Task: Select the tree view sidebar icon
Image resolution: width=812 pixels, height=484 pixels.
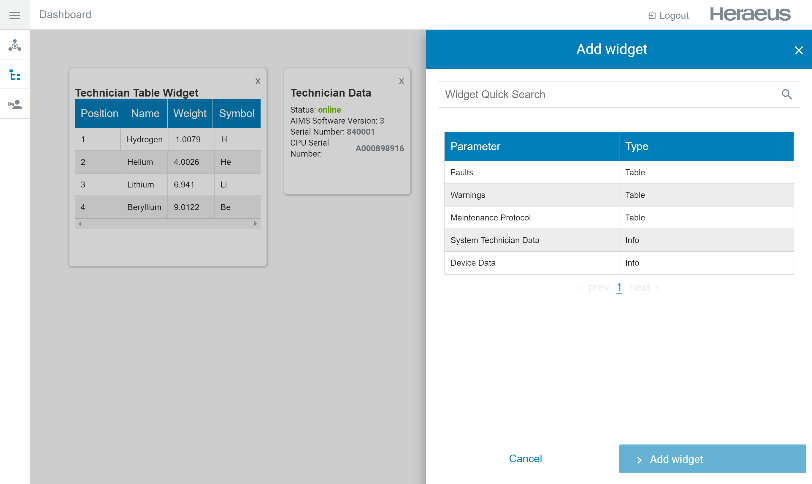Action: click(14, 75)
